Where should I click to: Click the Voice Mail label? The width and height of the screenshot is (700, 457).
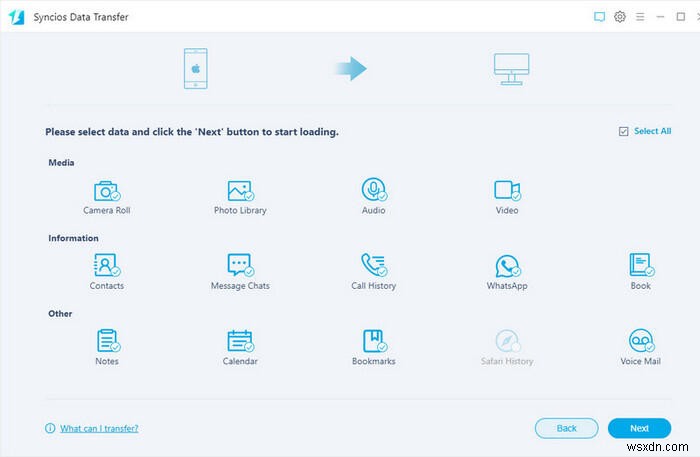click(x=641, y=361)
